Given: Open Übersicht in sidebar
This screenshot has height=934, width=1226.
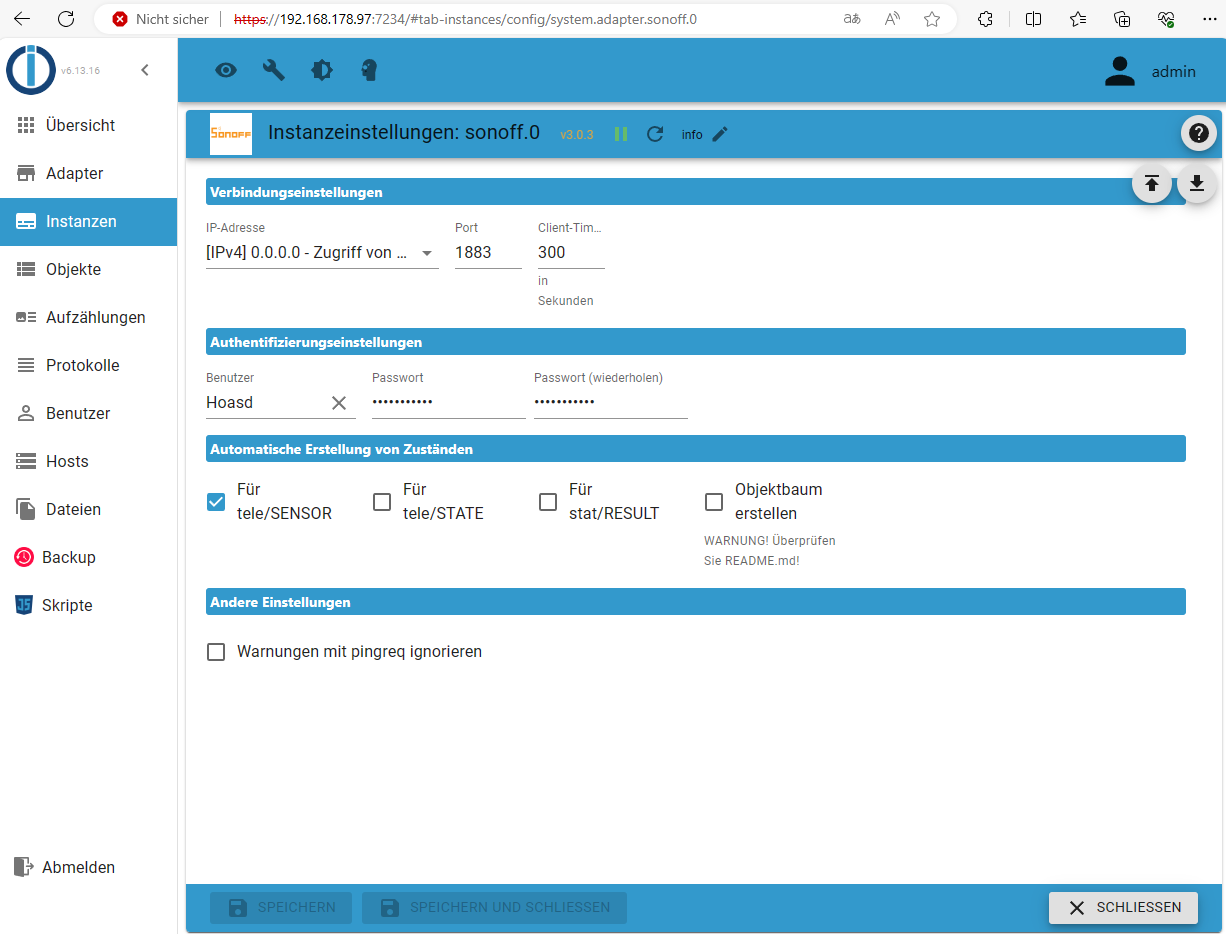Looking at the screenshot, I should [89, 125].
